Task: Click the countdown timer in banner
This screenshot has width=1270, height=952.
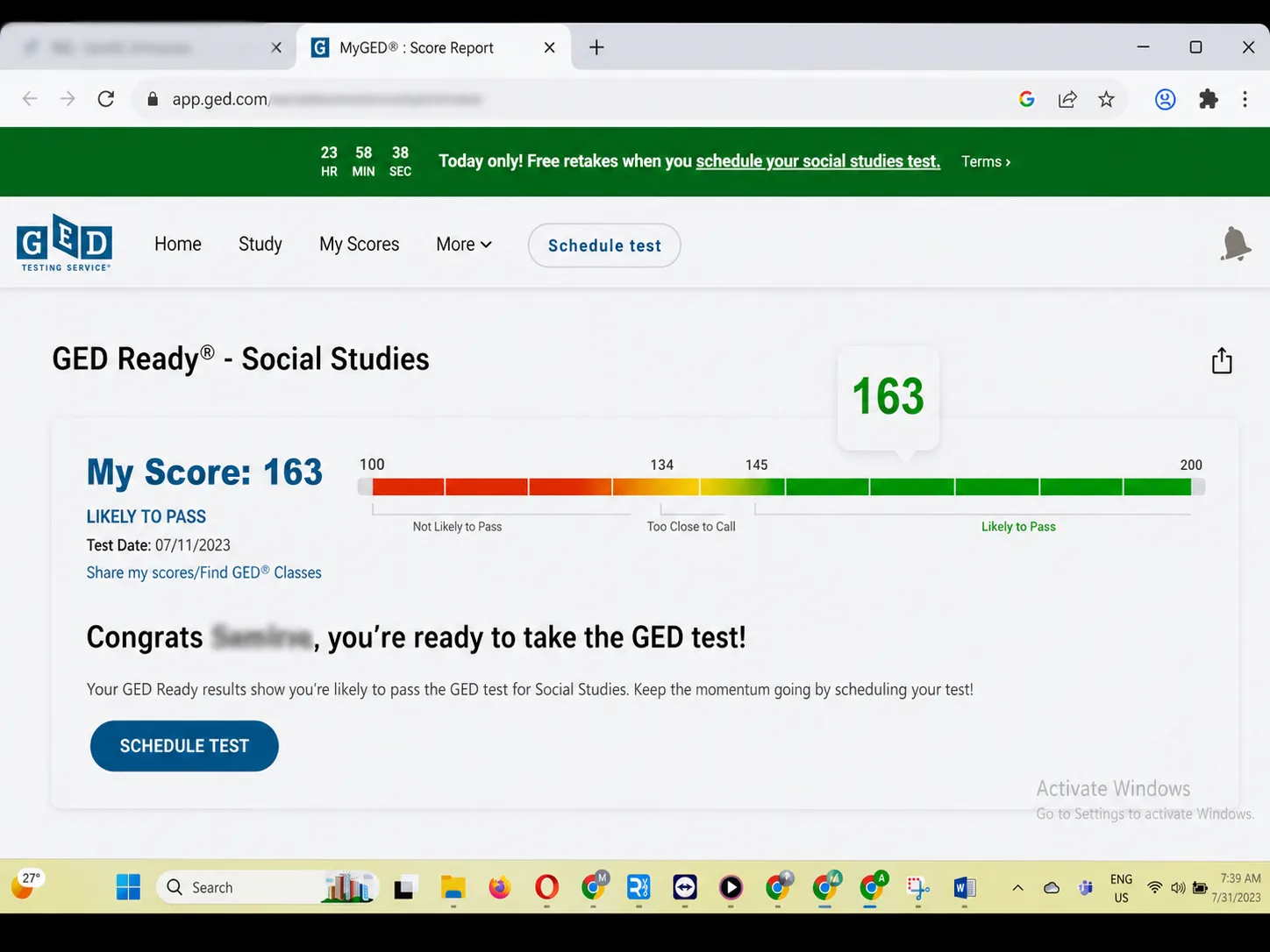Action: coord(365,161)
